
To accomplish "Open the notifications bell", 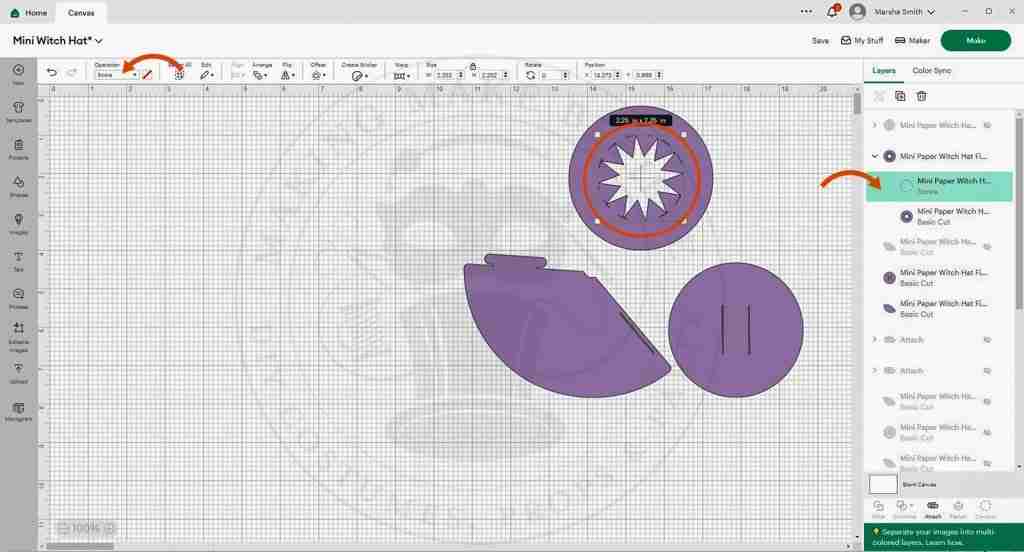I will (x=832, y=12).
